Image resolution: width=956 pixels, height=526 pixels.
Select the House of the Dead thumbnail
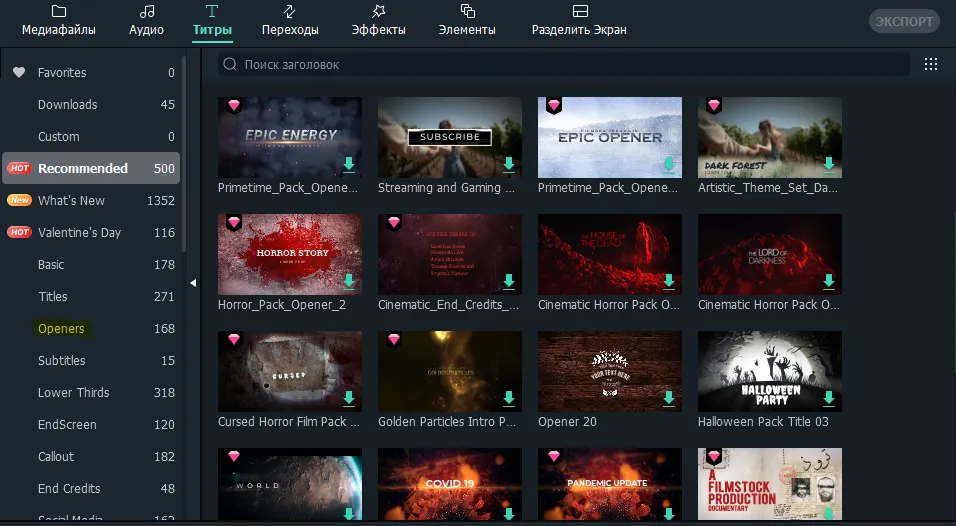[610, 254]
